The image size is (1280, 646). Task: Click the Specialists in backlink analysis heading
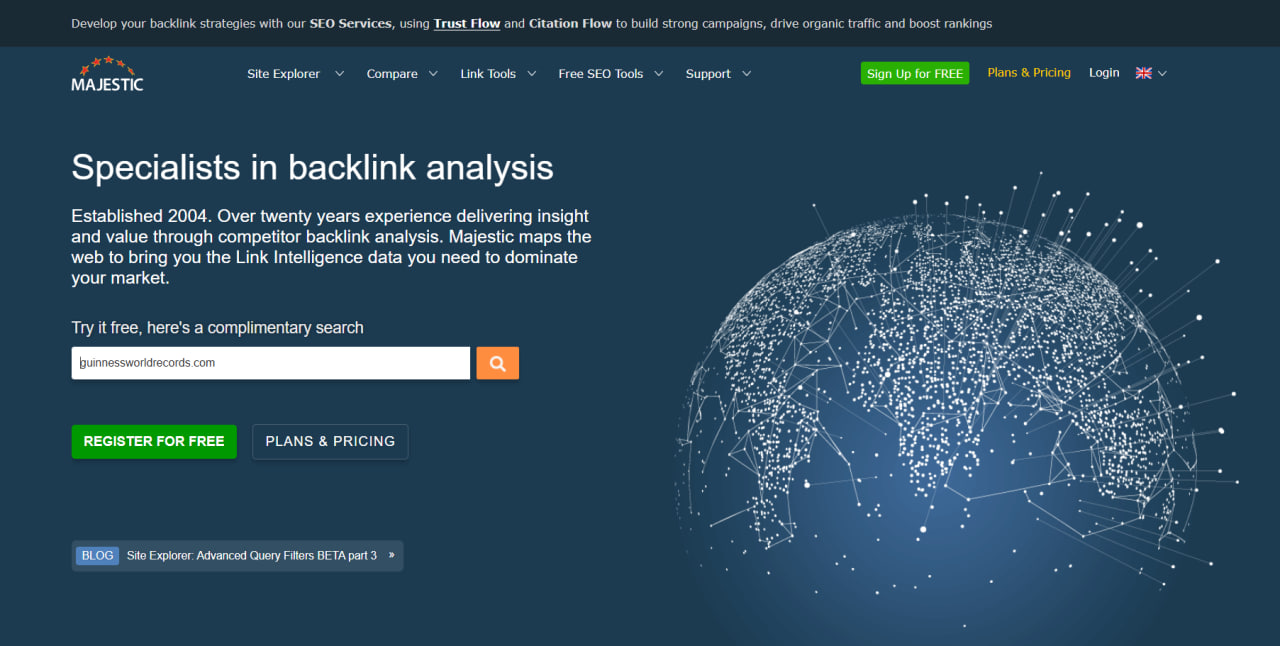(312, 167)
